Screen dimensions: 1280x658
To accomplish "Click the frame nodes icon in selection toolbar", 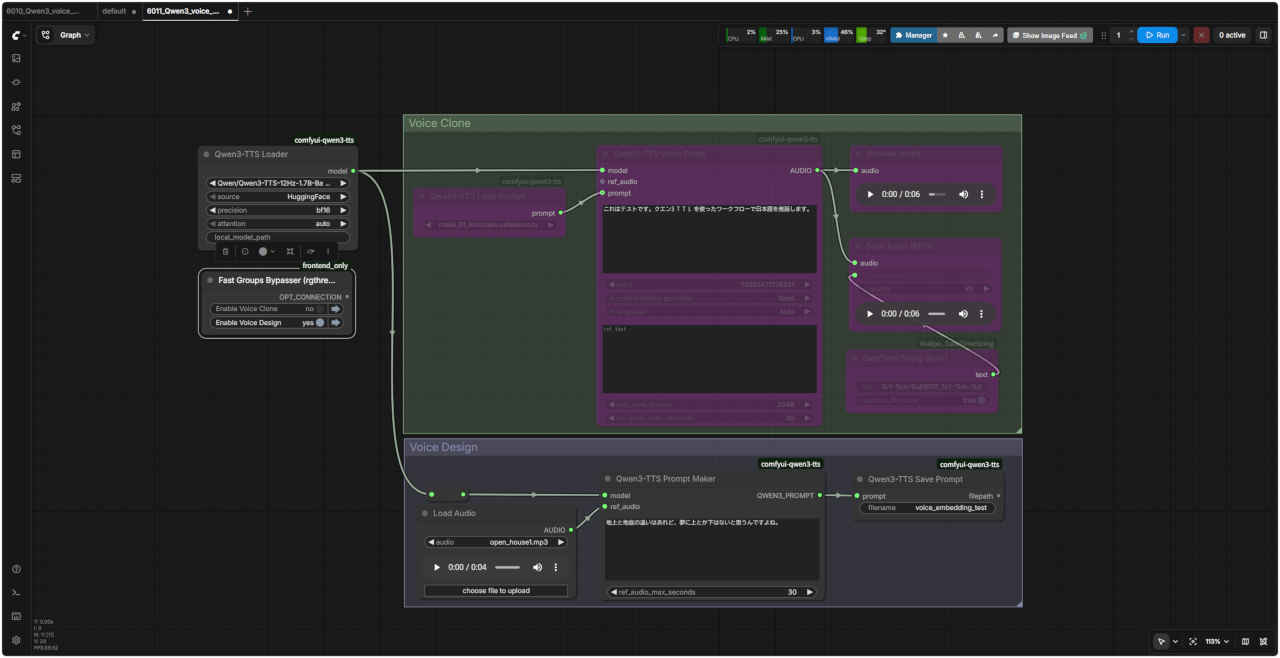I will (290, 251).
